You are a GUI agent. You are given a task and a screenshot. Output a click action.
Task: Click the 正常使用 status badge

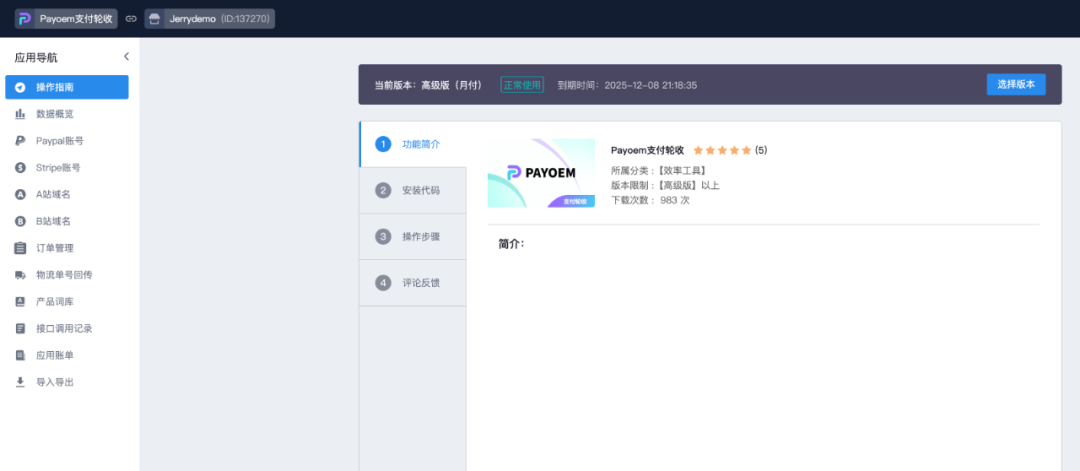522,85
